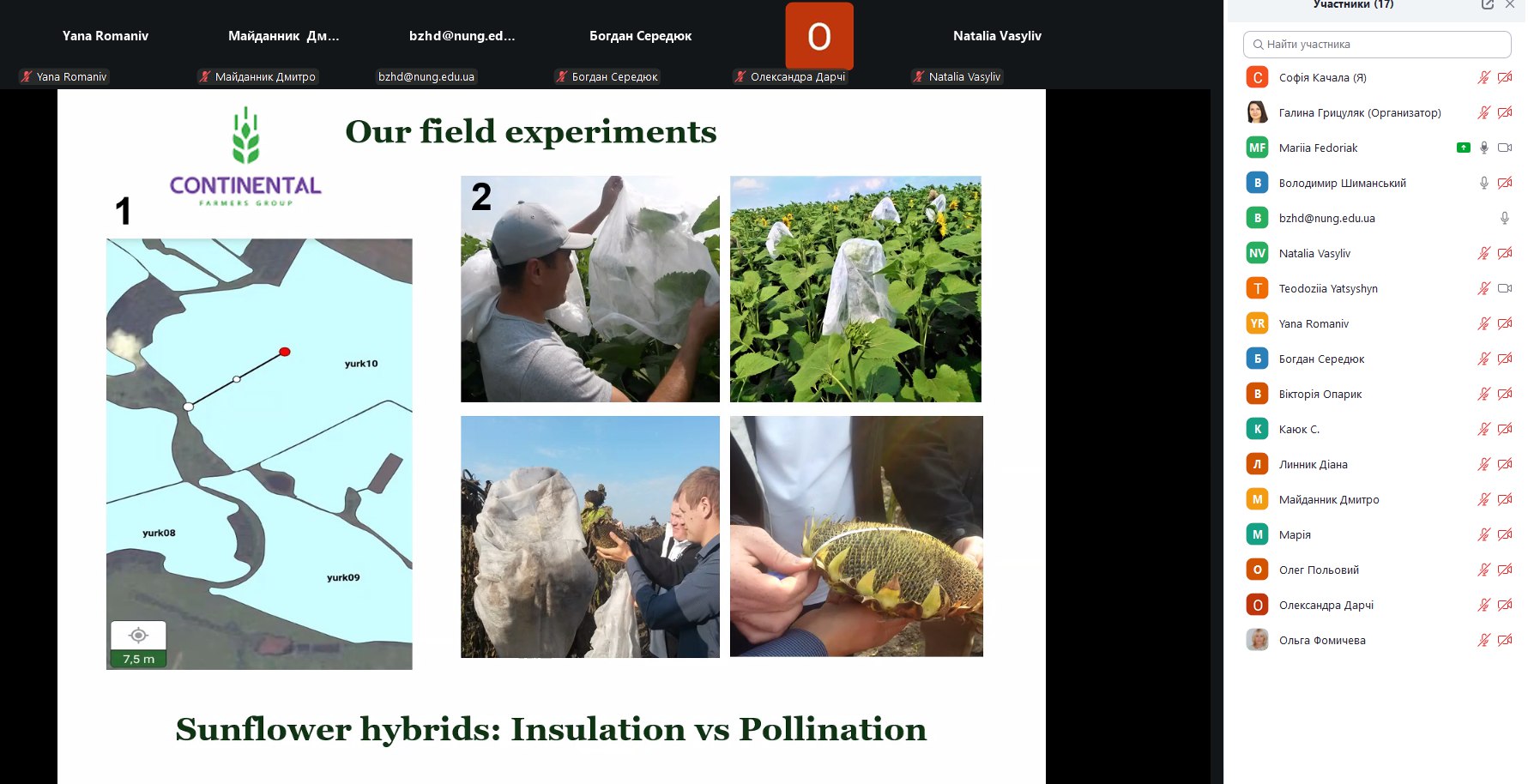Select Олександра Дарчі's orange video tile avatar

[819, 36]
